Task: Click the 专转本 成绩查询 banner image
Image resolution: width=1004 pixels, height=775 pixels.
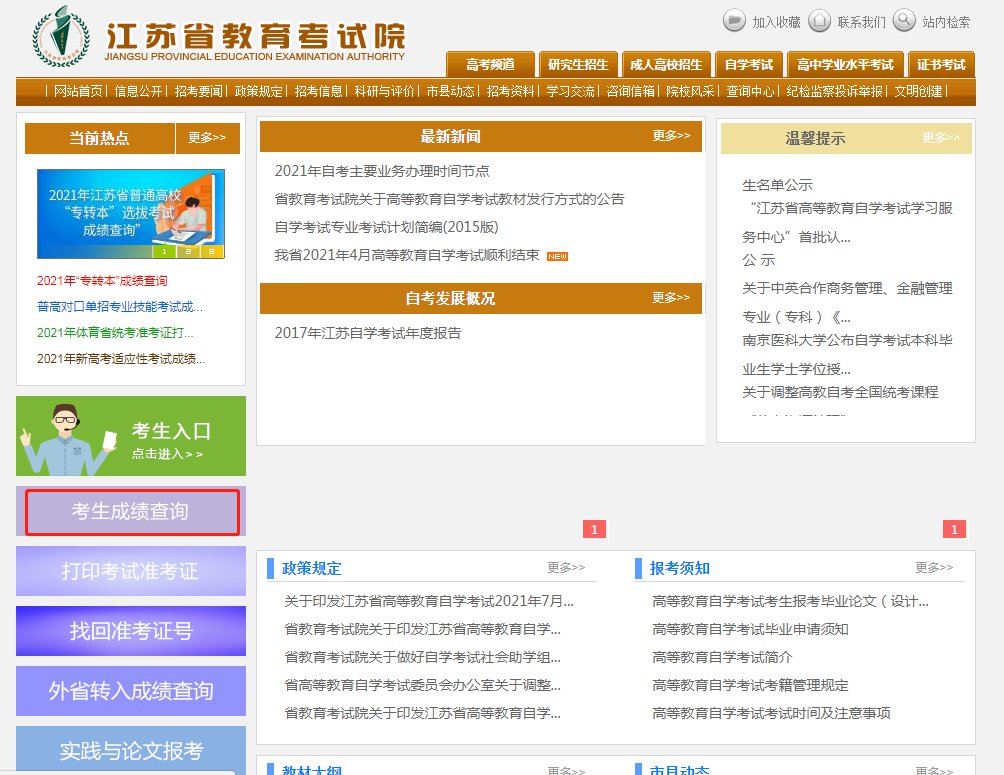Action: point(131,214)
